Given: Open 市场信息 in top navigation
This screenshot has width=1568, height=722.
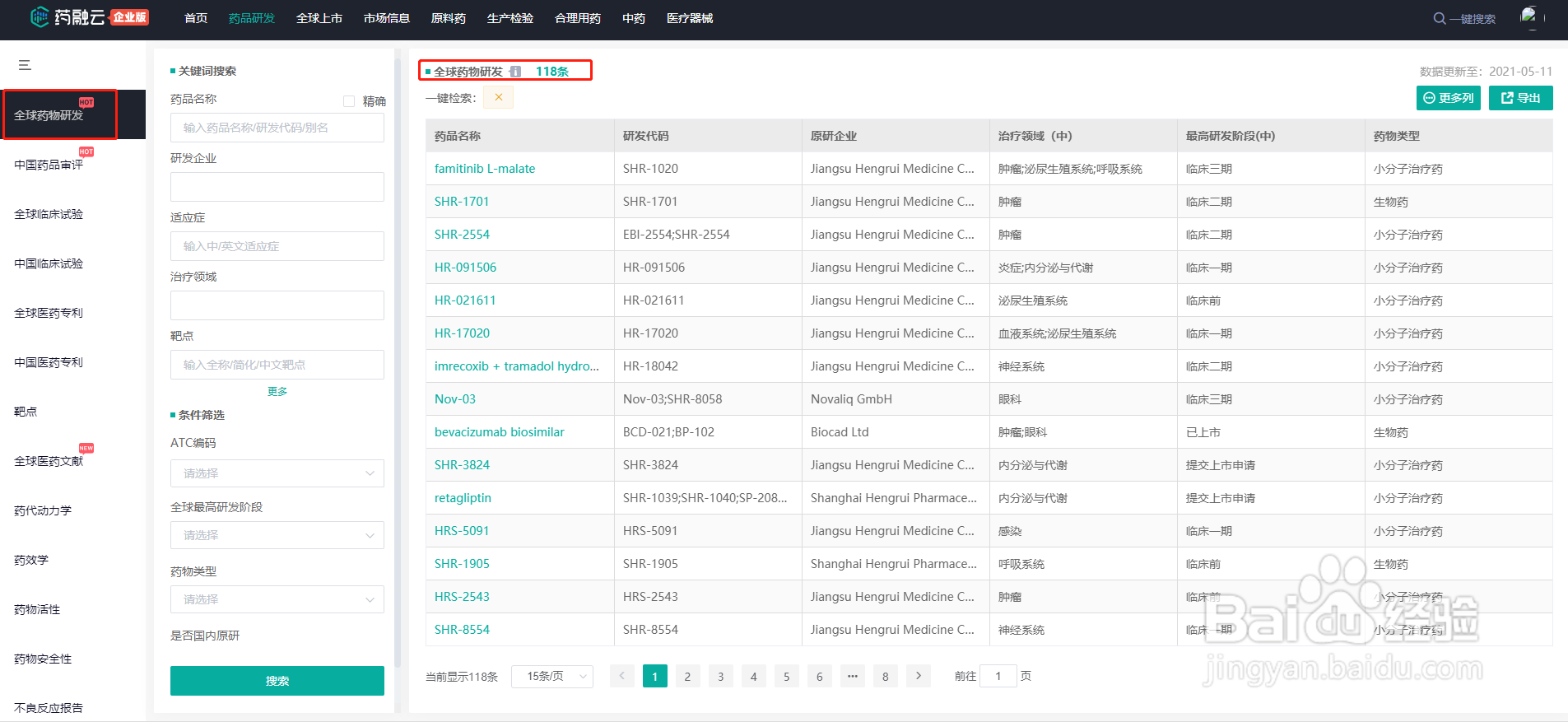Looking at the screenshot, I should click(387, 18).
